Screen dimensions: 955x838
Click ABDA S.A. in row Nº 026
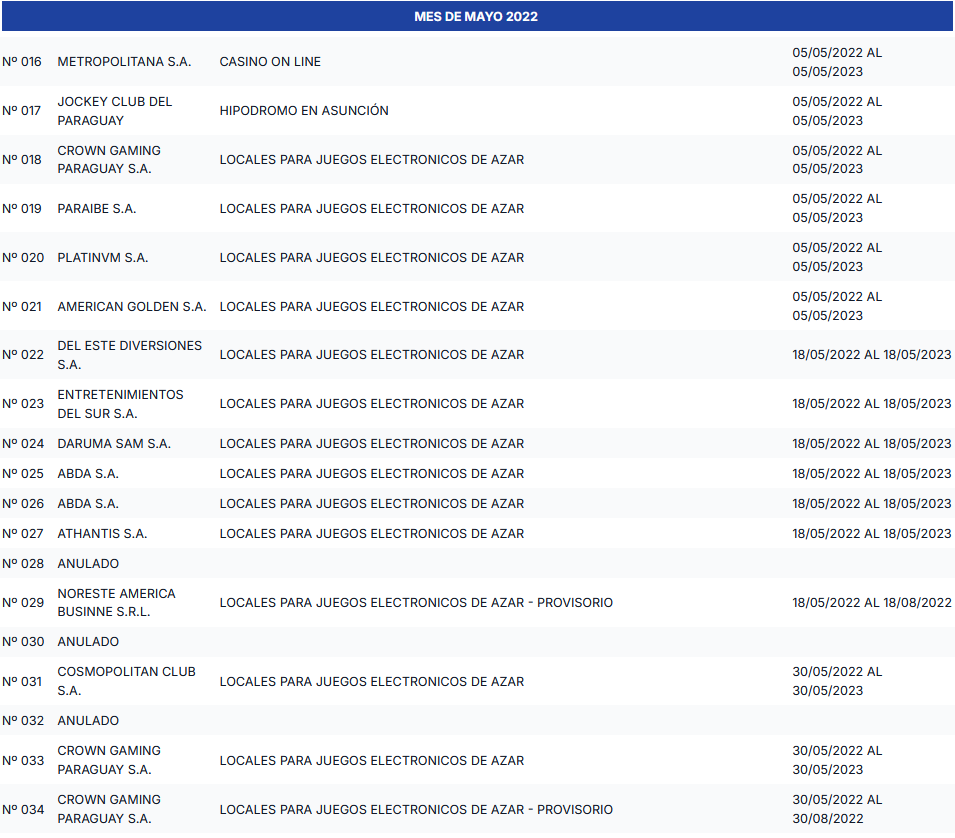pos(88,504)
